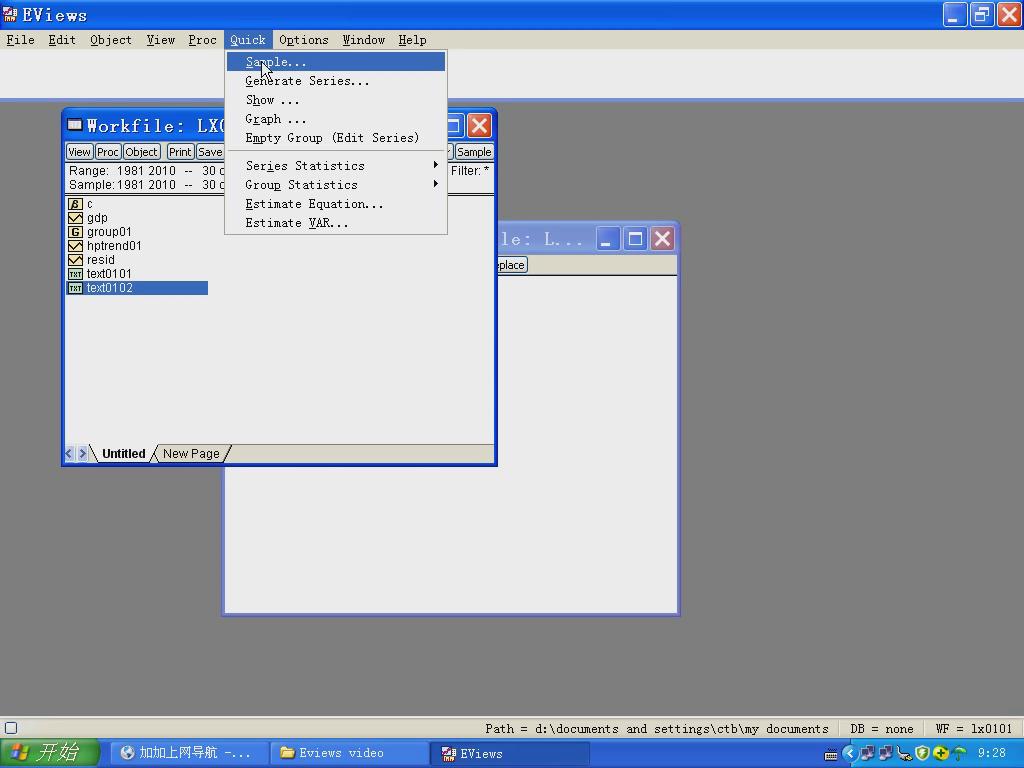1024x768 pixels.
Task: Click the WF = lx0101 status field
Action: click(x=974, y=729)
